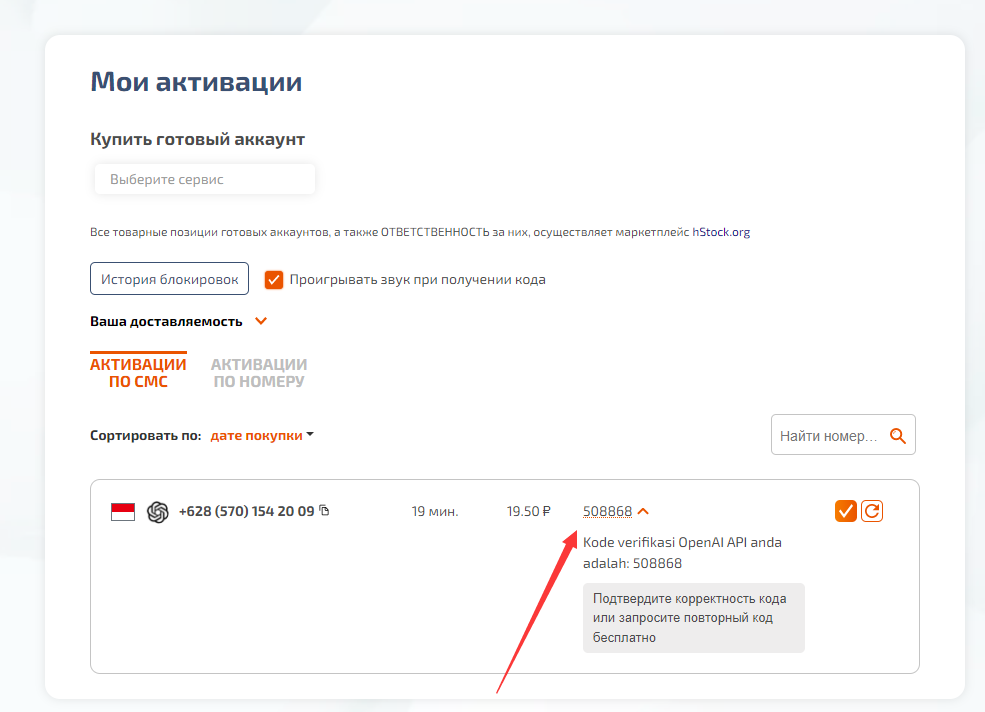The width and height of the screenshot is (985, 712).
Task: Expand the Ваша доставляемость section
Action: point(261,322)
